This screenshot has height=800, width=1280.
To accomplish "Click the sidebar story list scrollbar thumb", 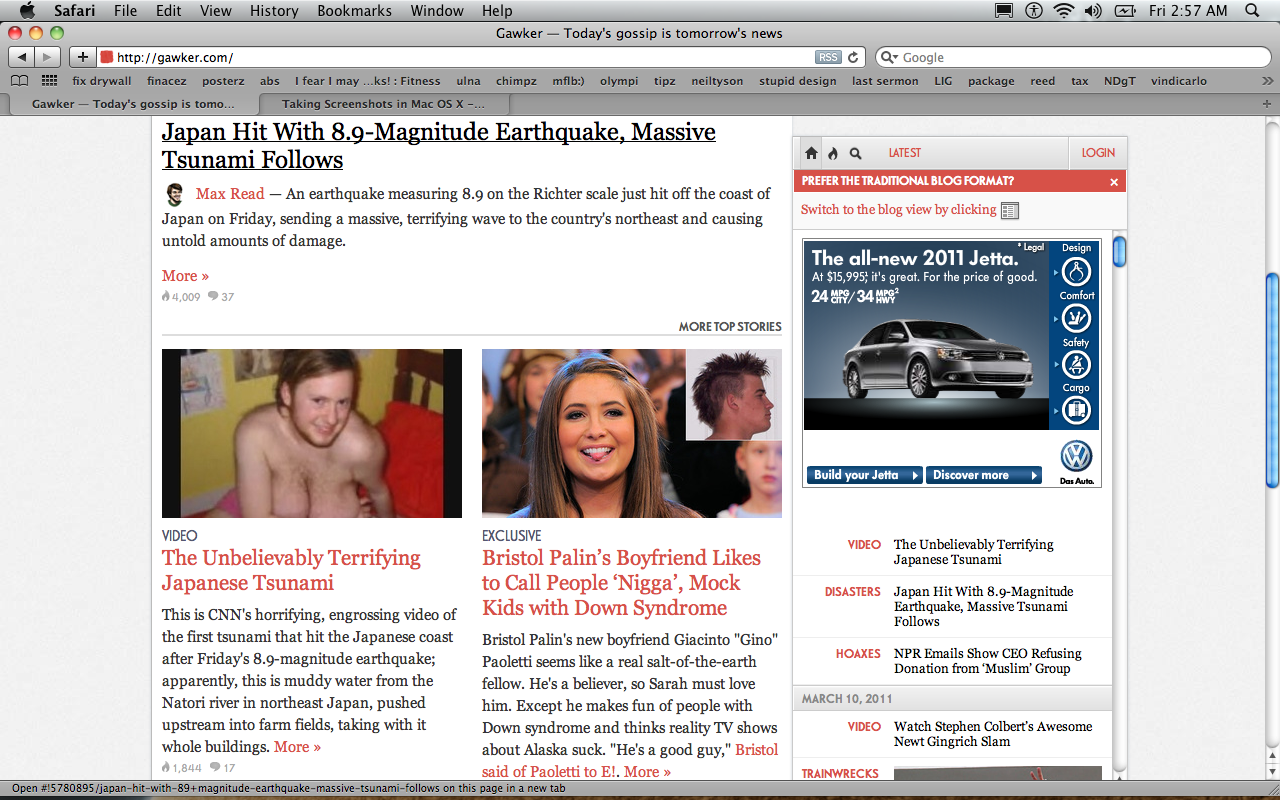I will pos(1119,250).
